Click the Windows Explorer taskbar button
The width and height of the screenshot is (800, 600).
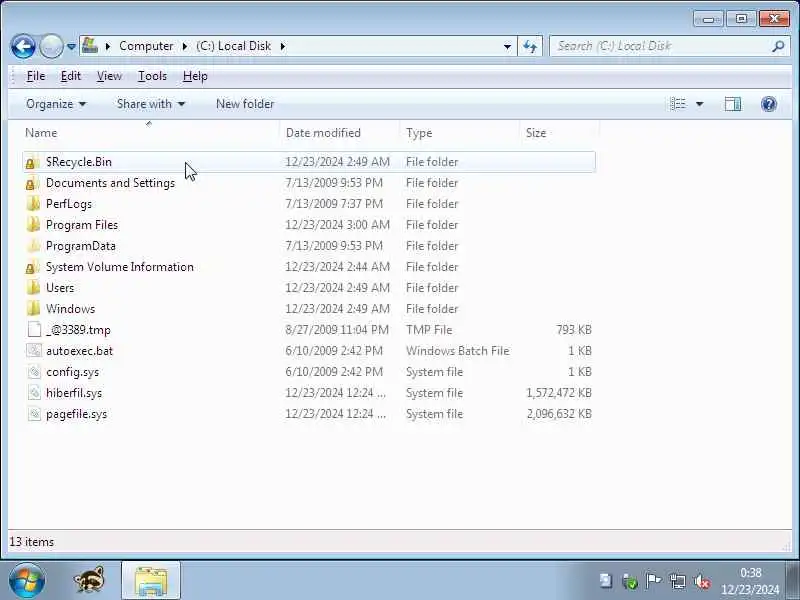point(151,580)
